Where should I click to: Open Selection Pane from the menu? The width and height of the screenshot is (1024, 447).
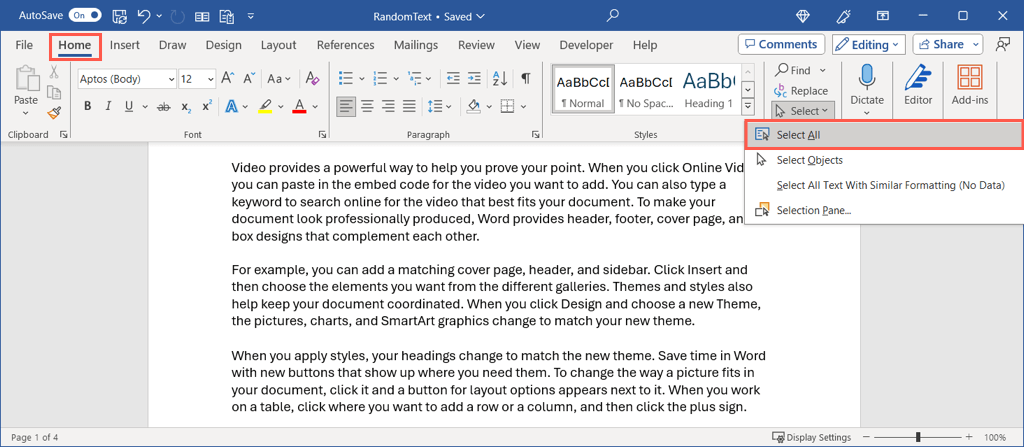coord(884,210)
